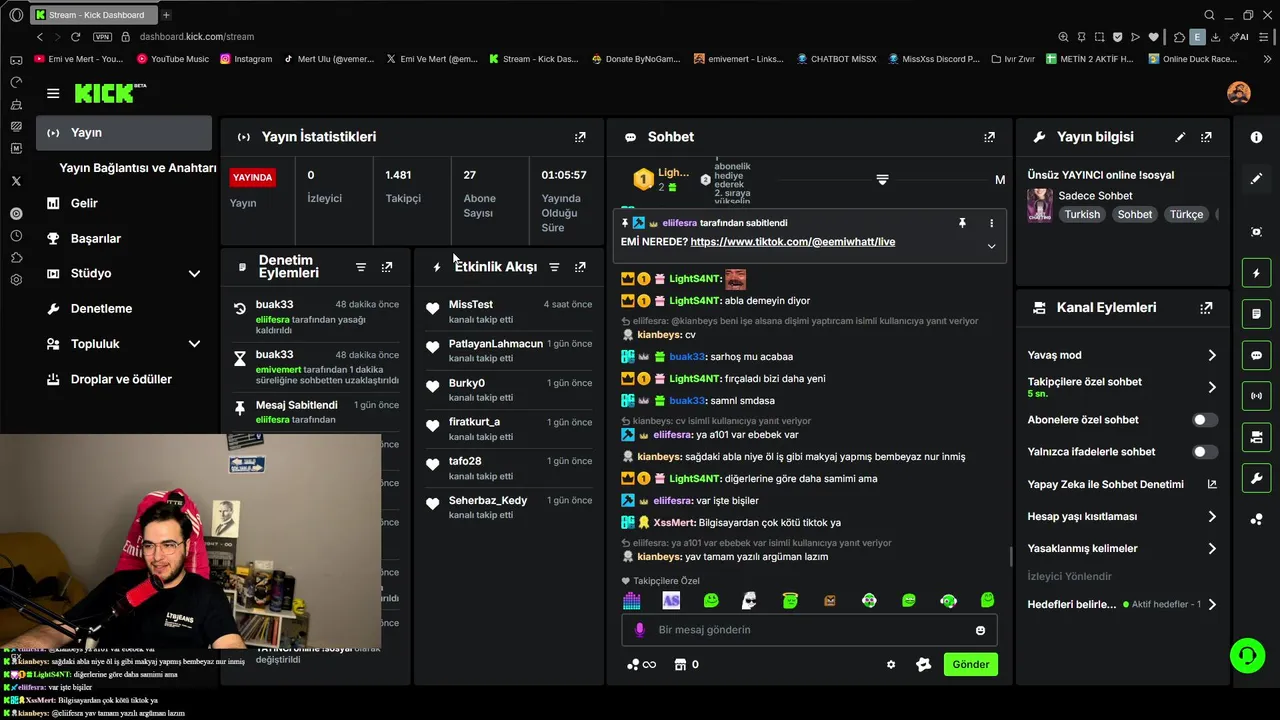
Task: Open the Instagram bookmark
Action: point(246,59)
